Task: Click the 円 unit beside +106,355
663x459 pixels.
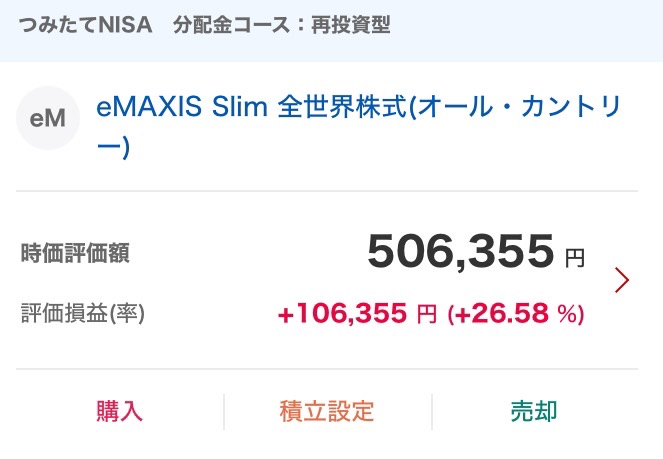Action: click(x=426, y=315)
